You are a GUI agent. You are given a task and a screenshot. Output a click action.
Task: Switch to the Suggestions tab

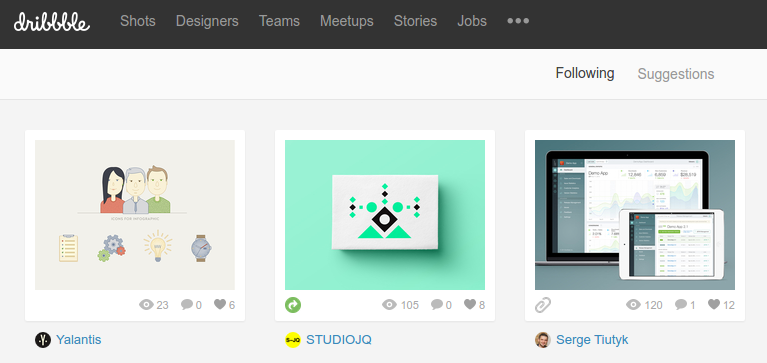tap(676, 74)
